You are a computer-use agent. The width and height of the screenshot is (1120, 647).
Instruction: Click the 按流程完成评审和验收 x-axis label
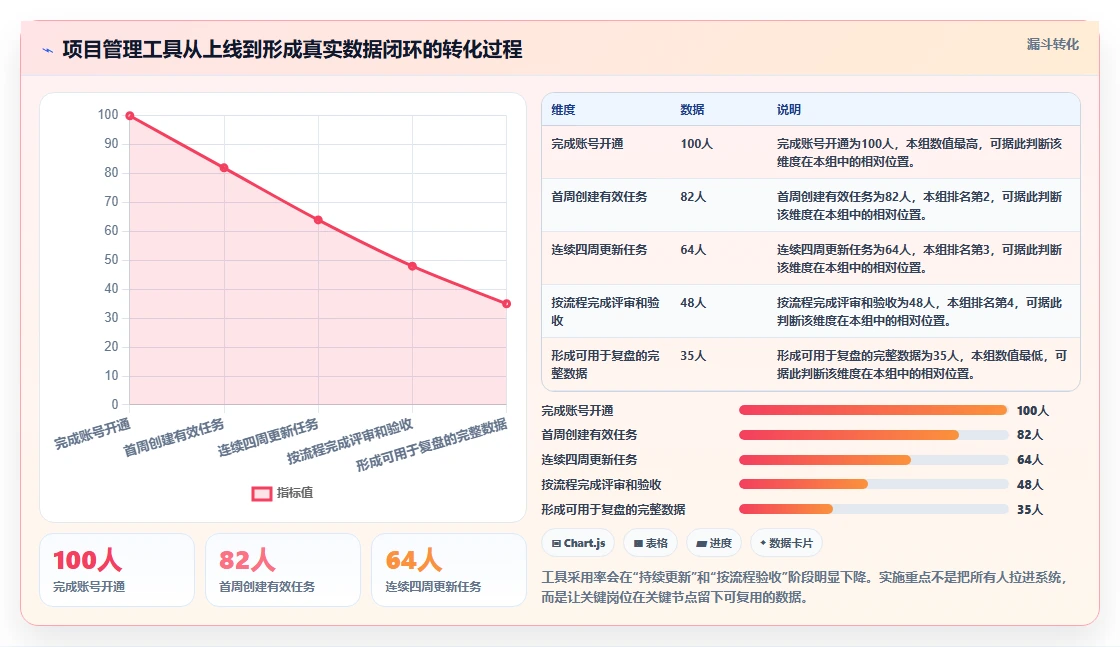click(x=349, y=441)
